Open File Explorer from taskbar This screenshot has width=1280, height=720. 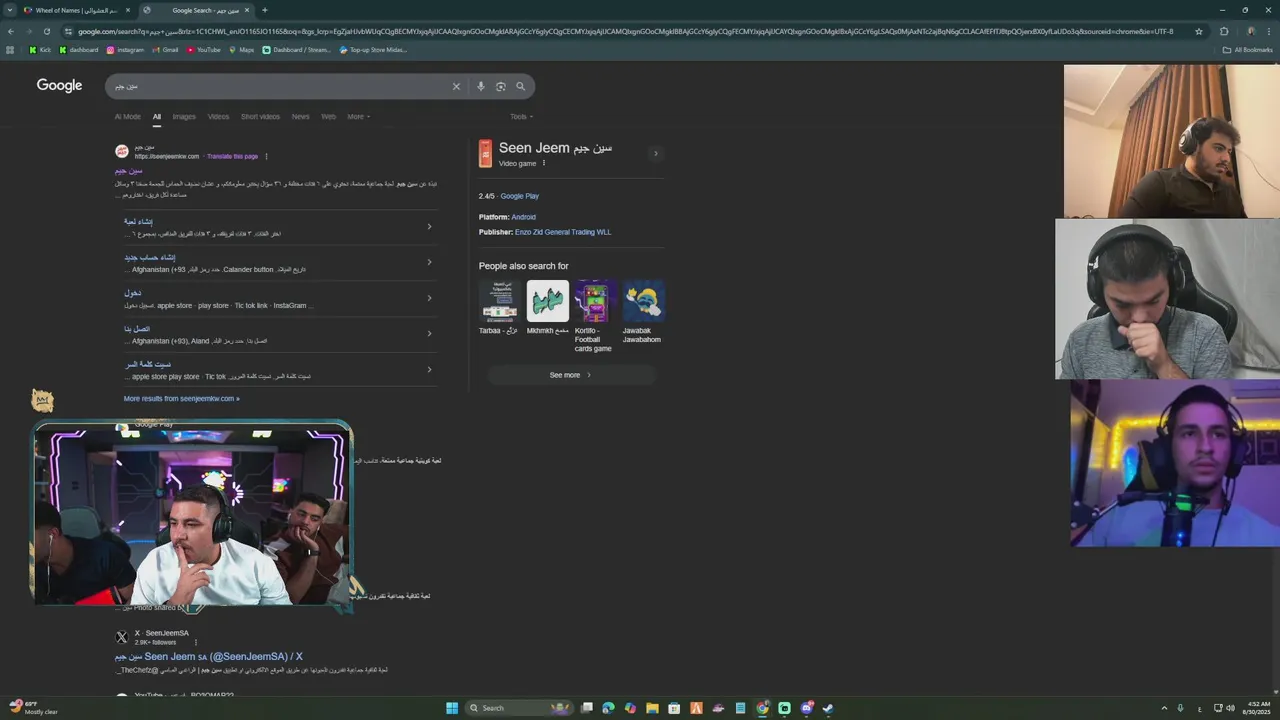coord(652,708)
